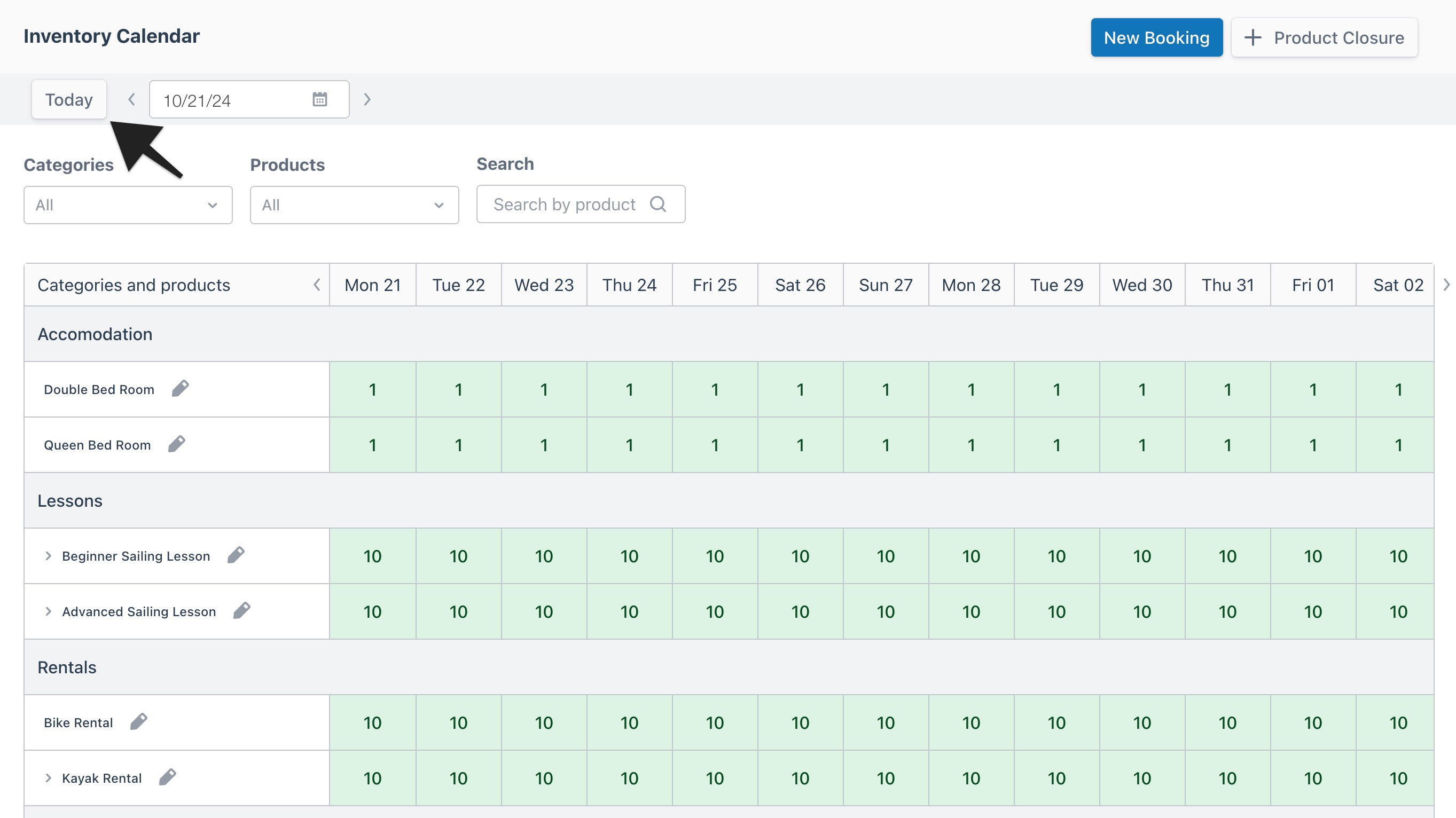Edit the Kayak Rental product

pyautogui.click(x=167, y=777)
